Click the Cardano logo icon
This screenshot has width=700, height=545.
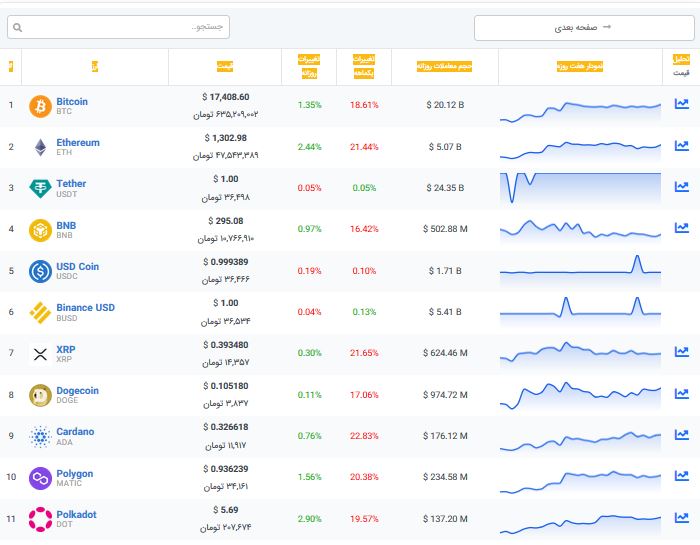coord(40,437)
